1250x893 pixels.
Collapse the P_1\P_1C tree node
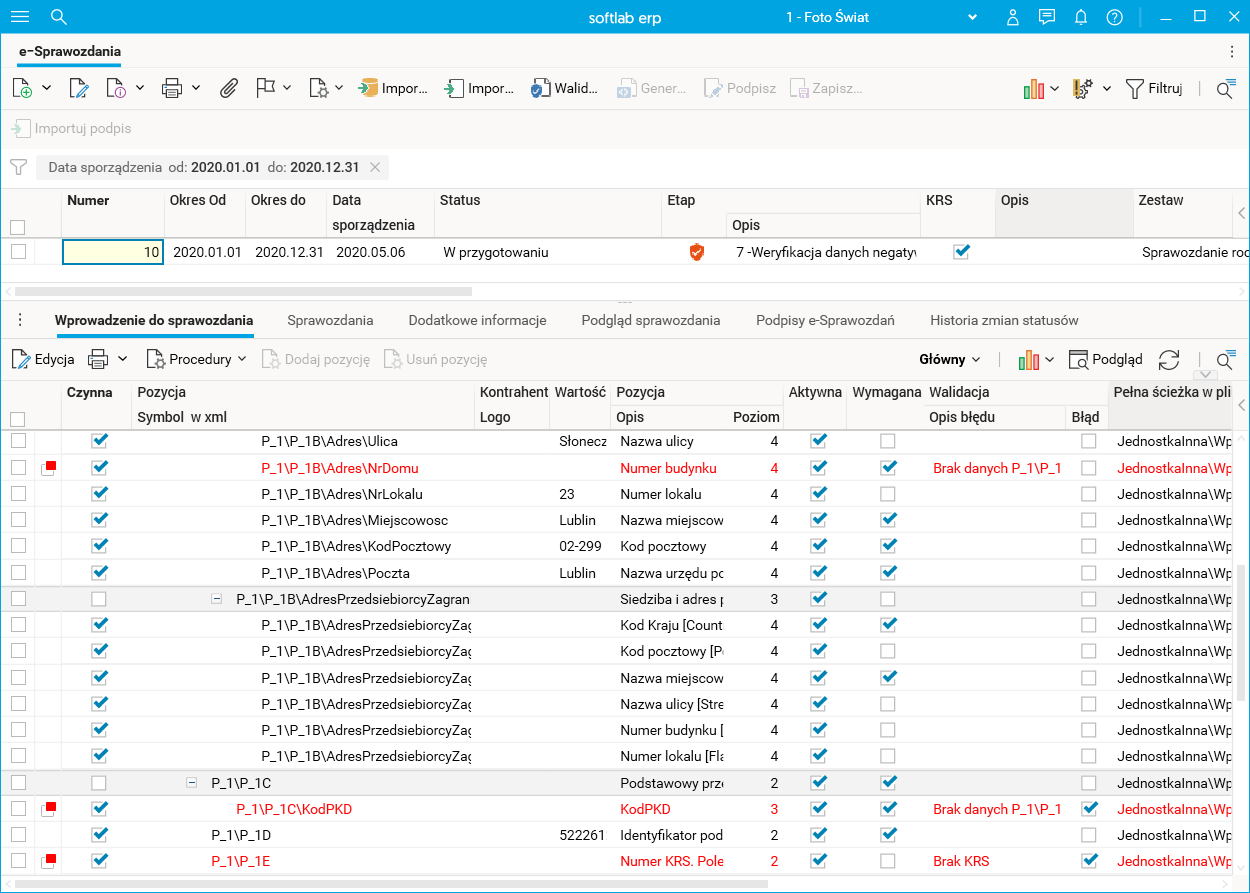tap(192, 783)
